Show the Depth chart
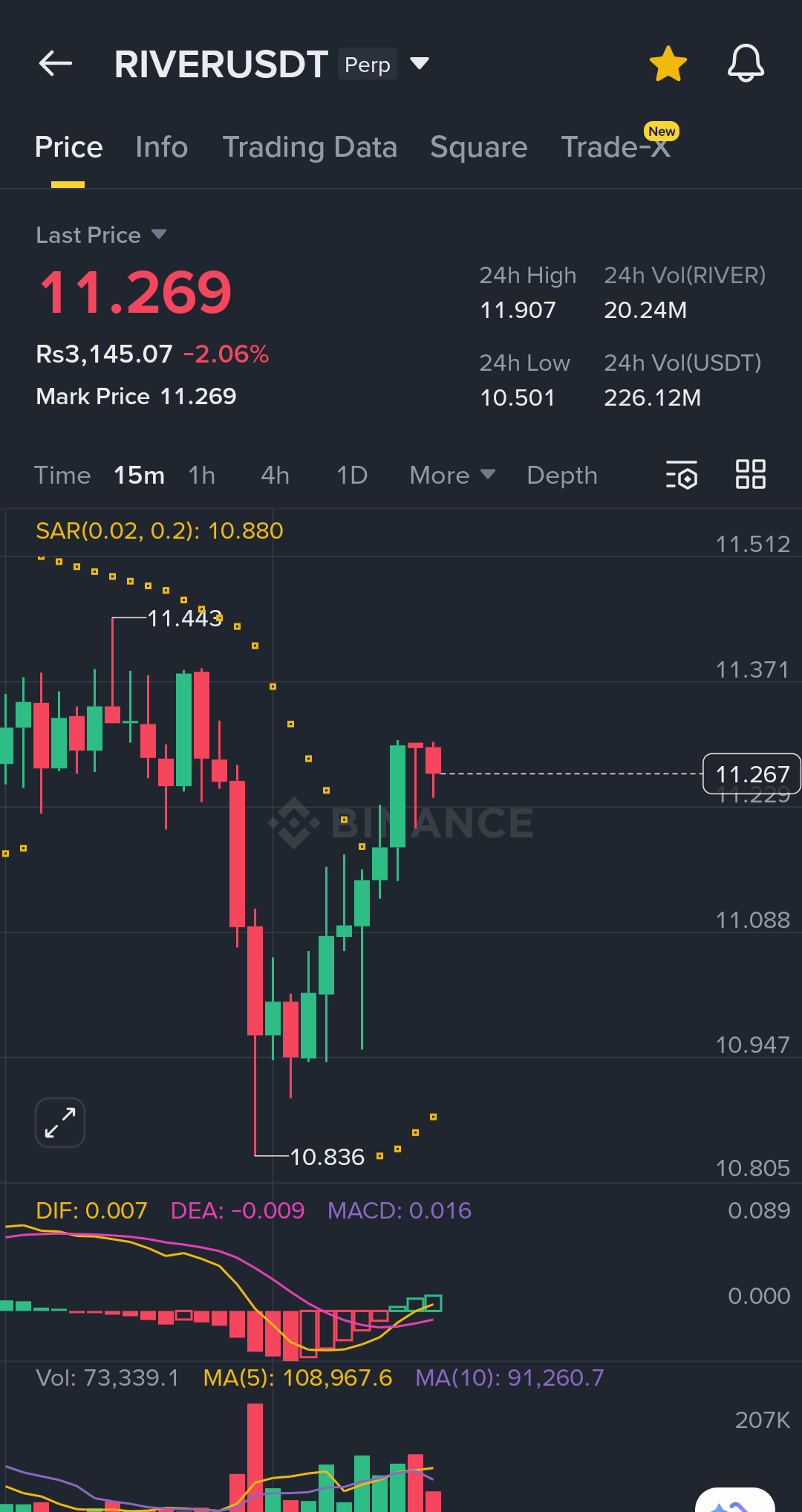Image resolution: width=802 pixels, height=1512 pixels. [x=562, y=476]
